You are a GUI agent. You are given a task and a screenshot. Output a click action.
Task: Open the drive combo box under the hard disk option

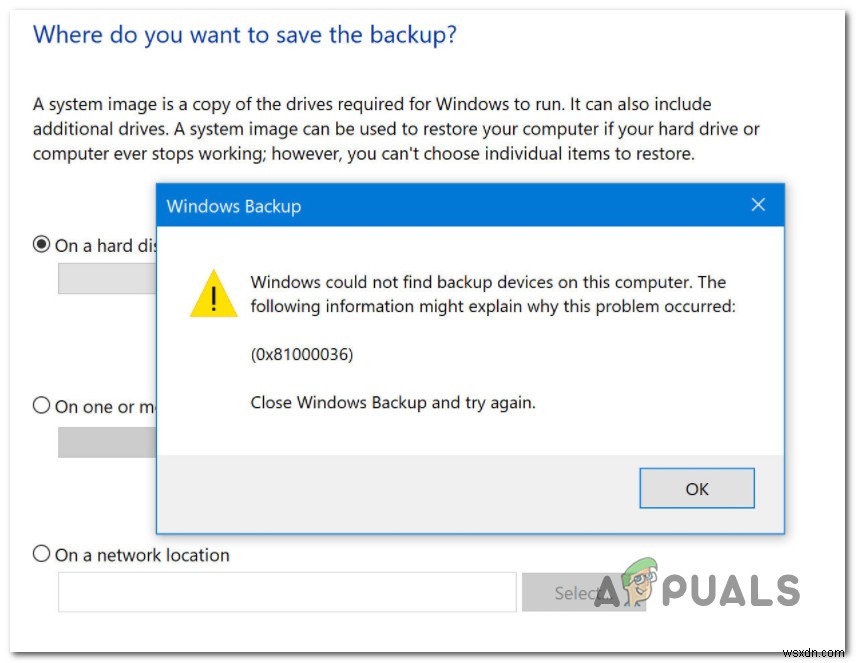(105, 278)
